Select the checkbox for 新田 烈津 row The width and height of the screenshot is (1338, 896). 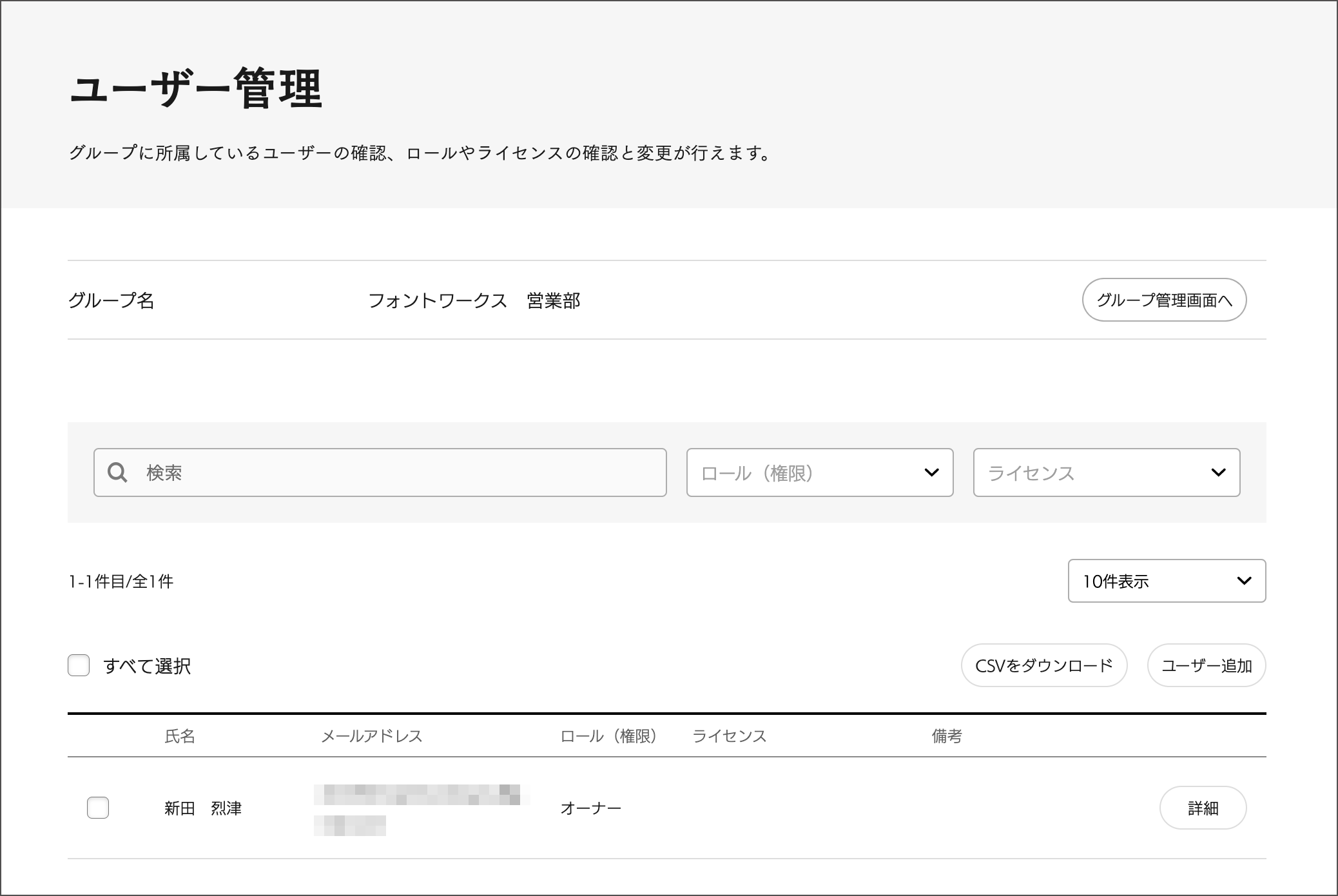pyautogui.click(x=98, y=808)
